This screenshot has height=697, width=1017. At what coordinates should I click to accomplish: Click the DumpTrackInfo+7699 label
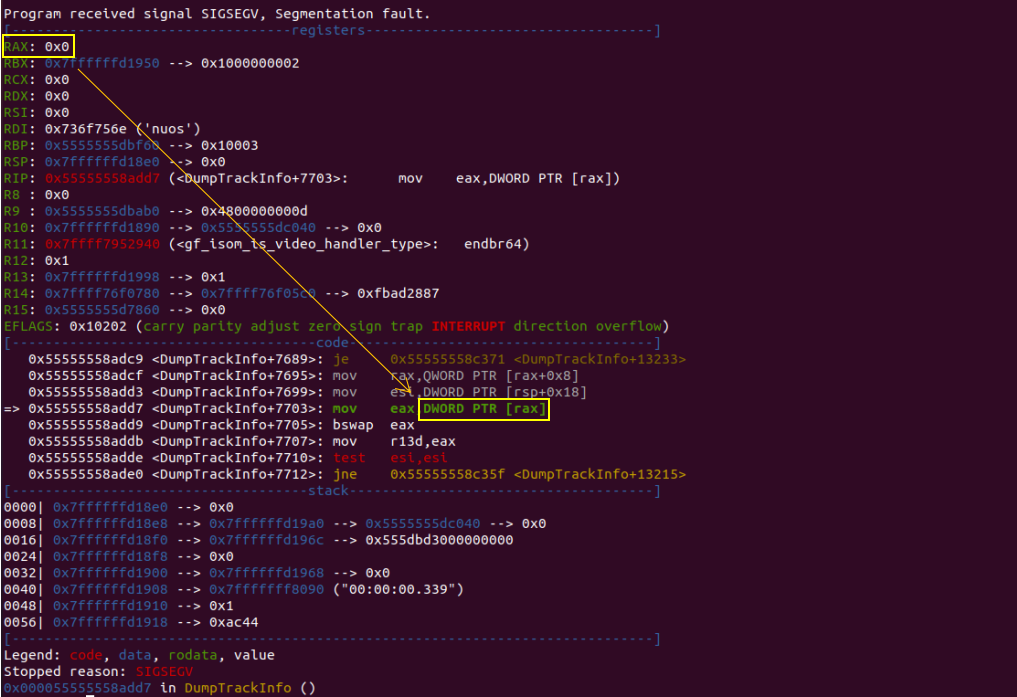[237, 392]
